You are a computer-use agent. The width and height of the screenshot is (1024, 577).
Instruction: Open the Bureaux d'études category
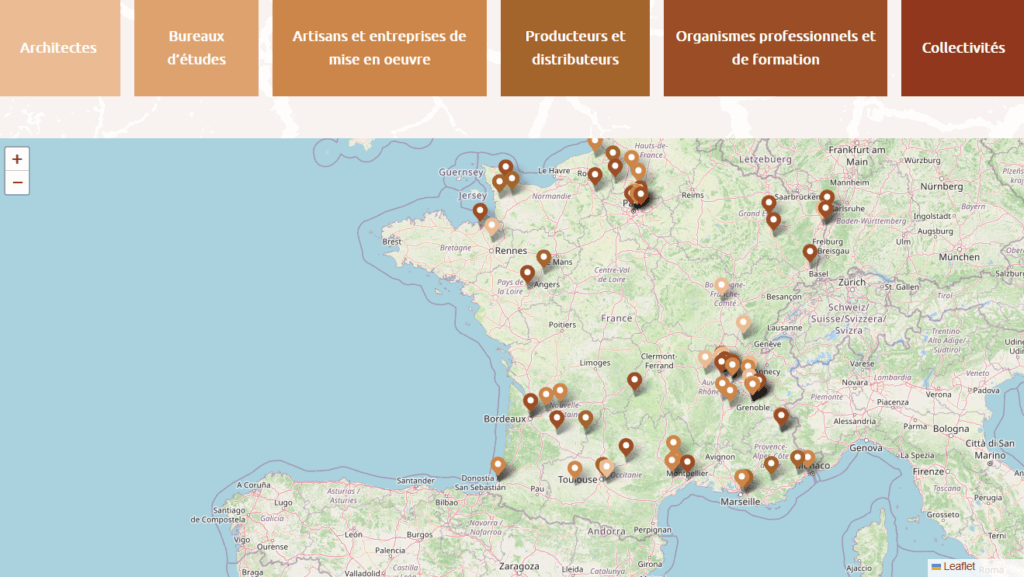(196, 48)
